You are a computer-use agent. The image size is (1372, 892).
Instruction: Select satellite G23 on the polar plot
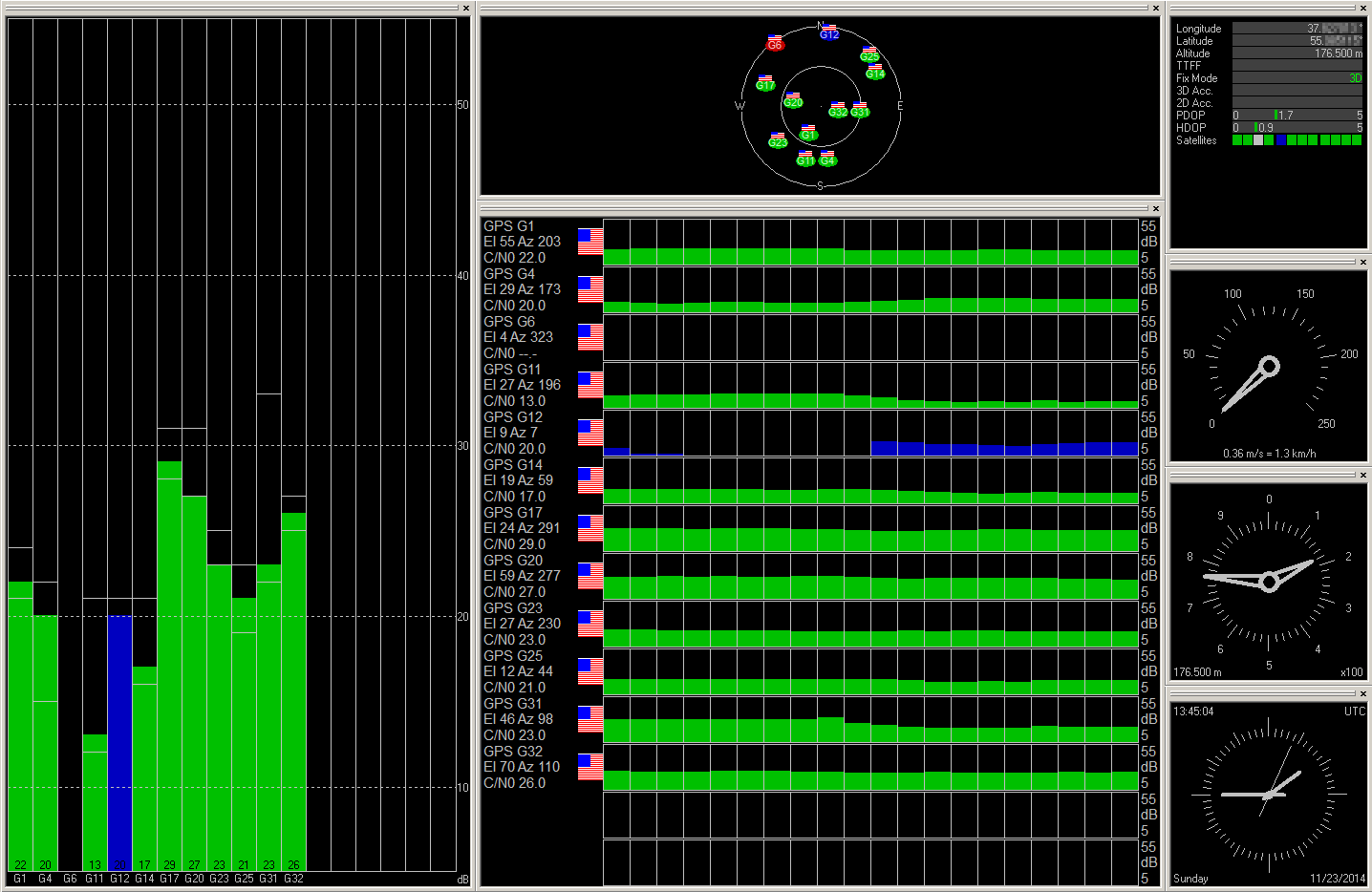tap(778, 142)
